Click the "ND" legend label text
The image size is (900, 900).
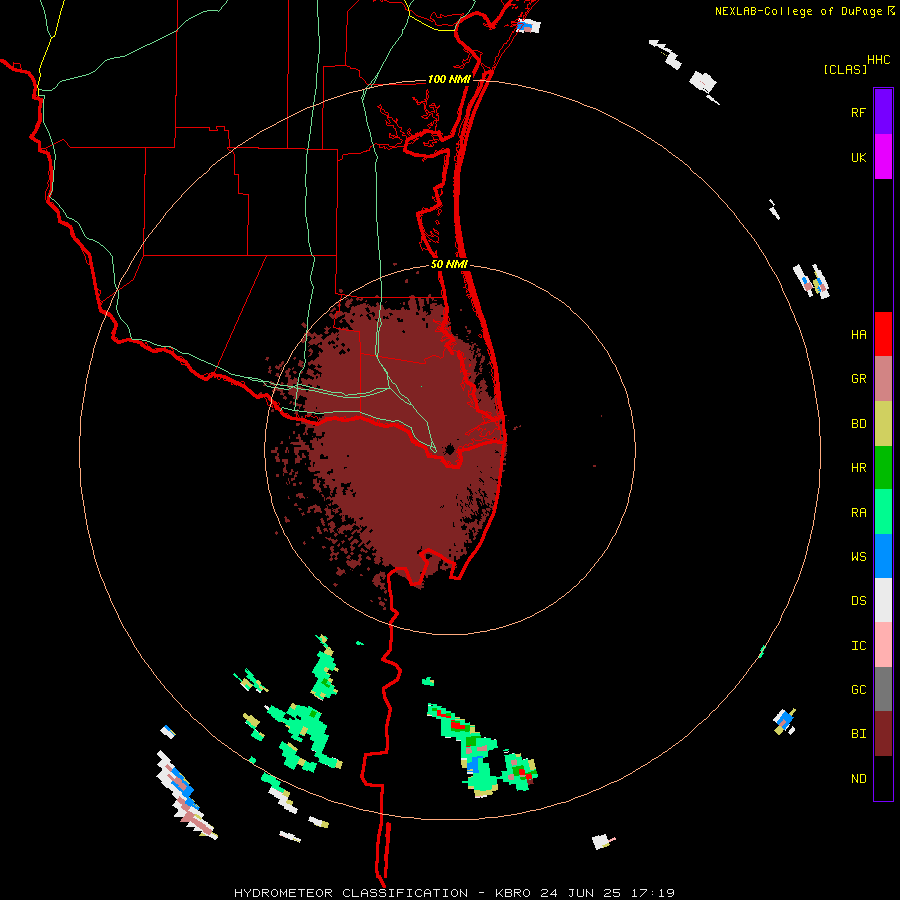858,779
